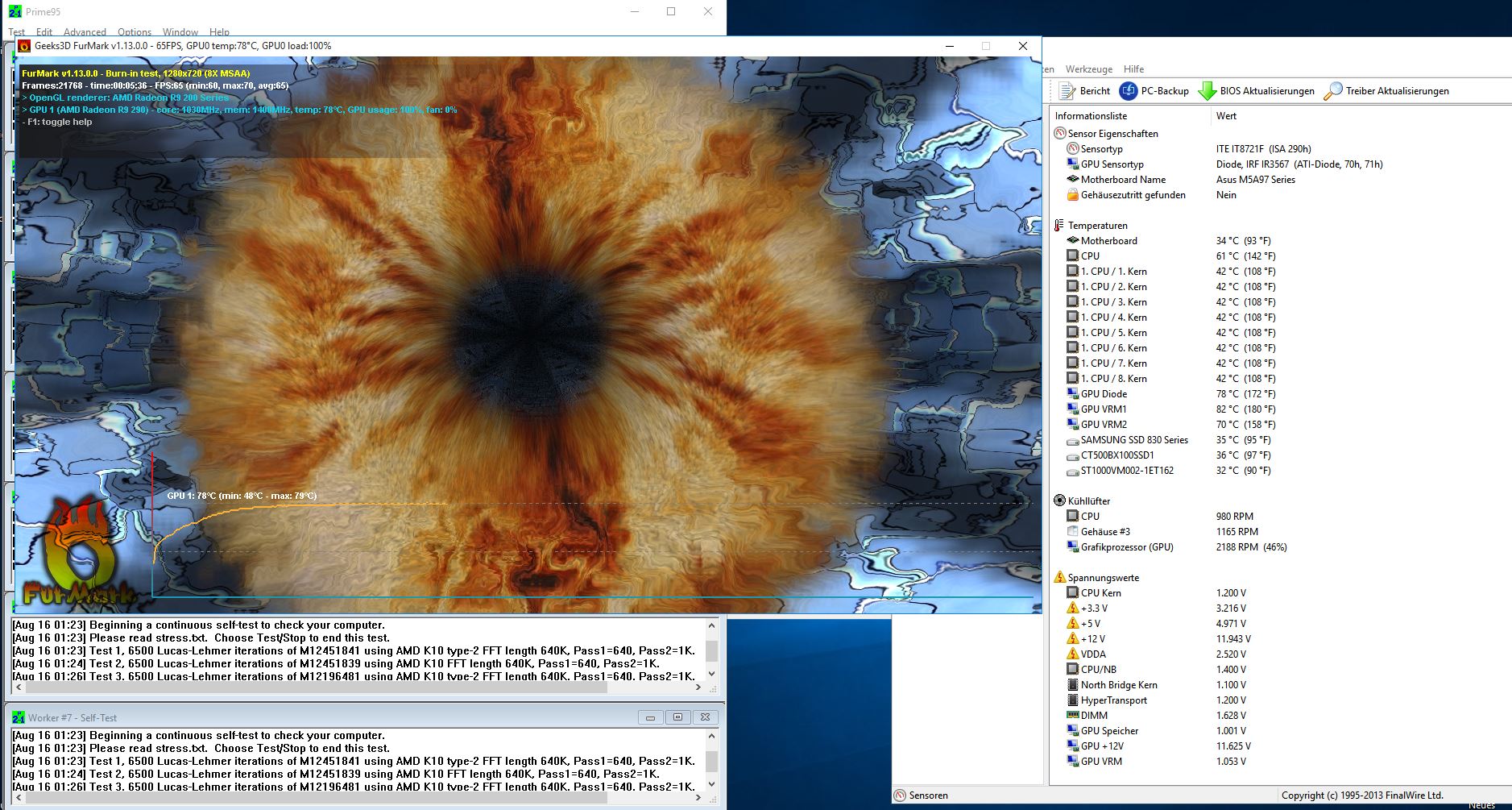The image size is (1512, 810).
Task: Open the Window menu in Prime95
Action: (180, 32)
